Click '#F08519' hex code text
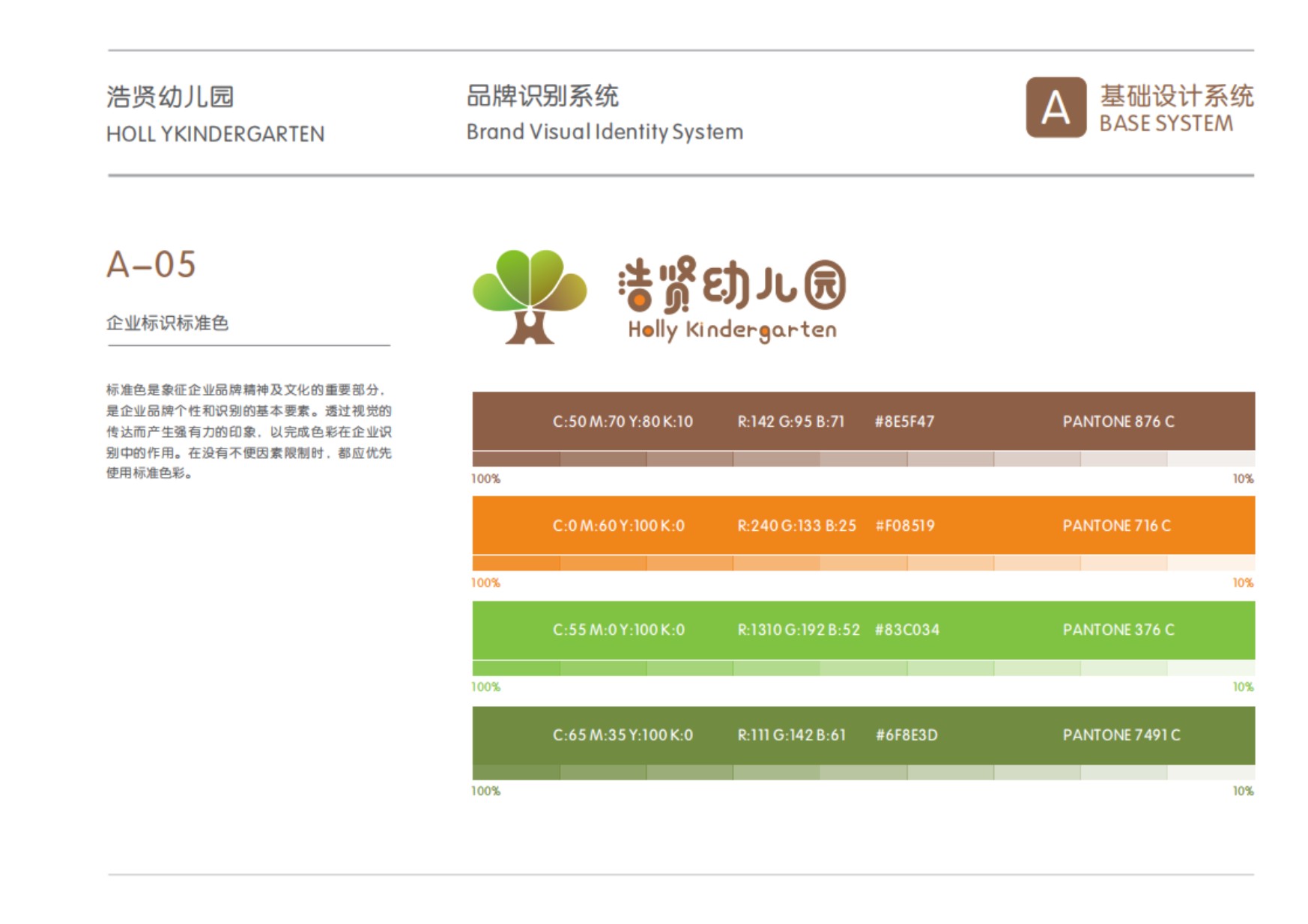Screen dimensions: 1308x924 pos(905,526)
